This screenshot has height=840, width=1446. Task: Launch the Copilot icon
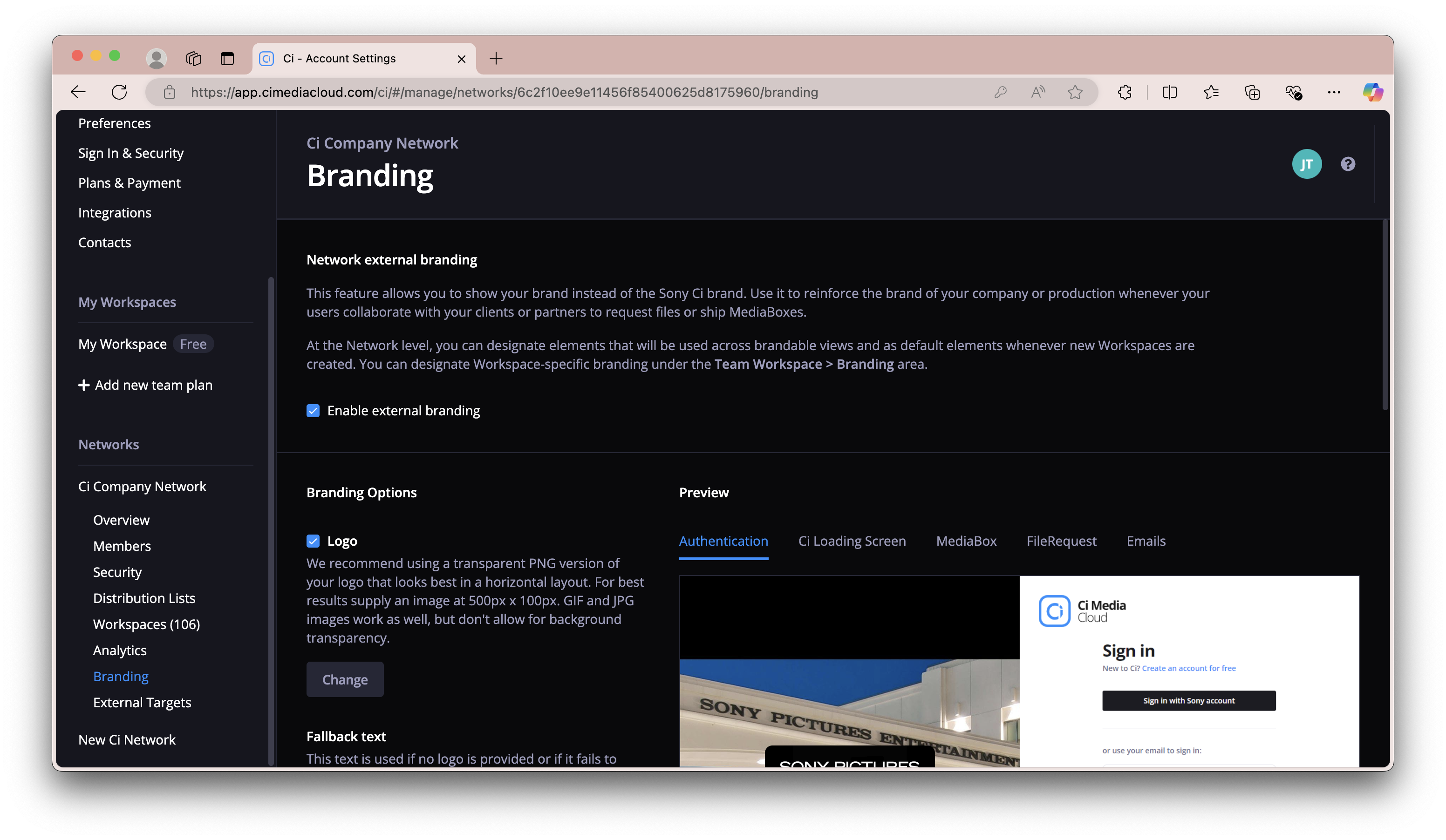1373,92
